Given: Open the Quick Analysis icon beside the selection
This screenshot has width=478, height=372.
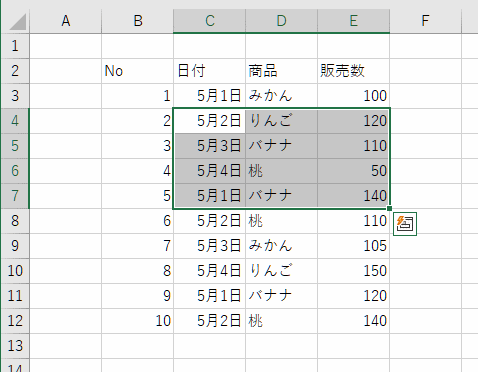Looking at the screenshot, I should (x=405, y=224).
